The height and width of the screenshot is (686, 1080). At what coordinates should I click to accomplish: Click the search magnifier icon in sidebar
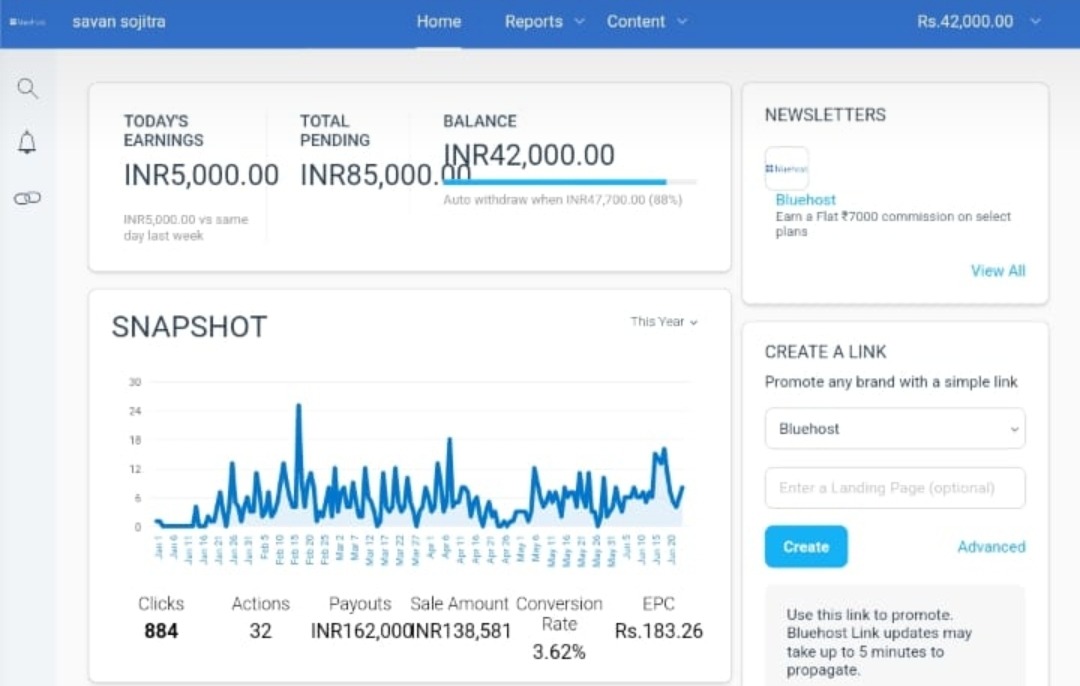coord(27,89)
